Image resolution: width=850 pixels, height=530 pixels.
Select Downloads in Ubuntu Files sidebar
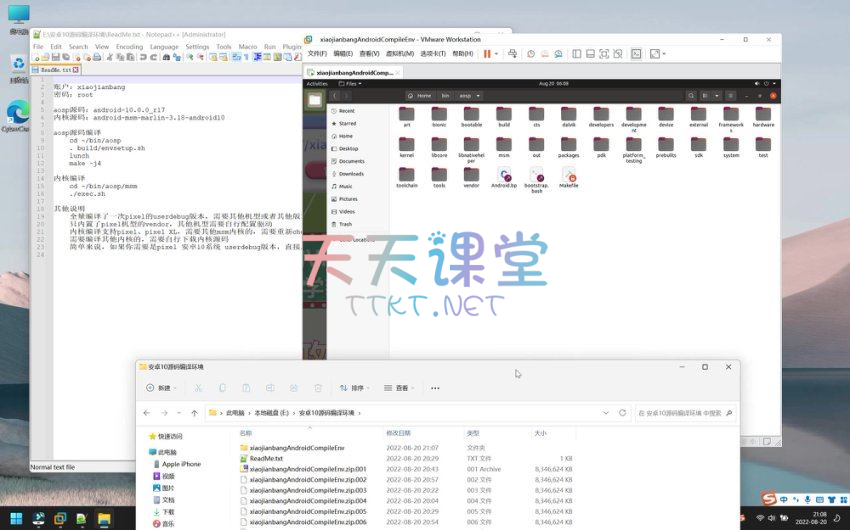click(x=351, y=174)
